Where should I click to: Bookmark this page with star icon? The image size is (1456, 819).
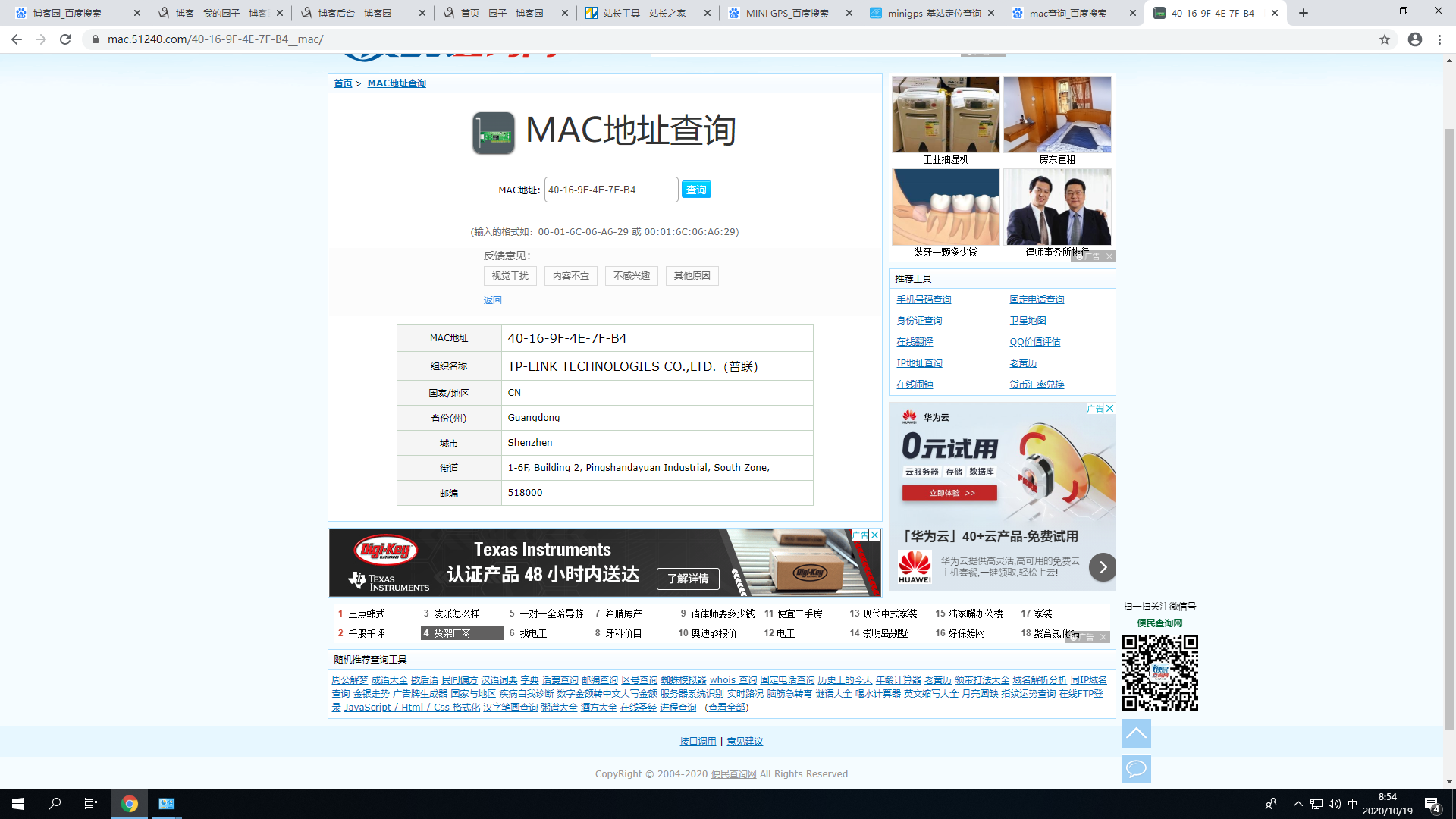click(x=1385, y=39)
